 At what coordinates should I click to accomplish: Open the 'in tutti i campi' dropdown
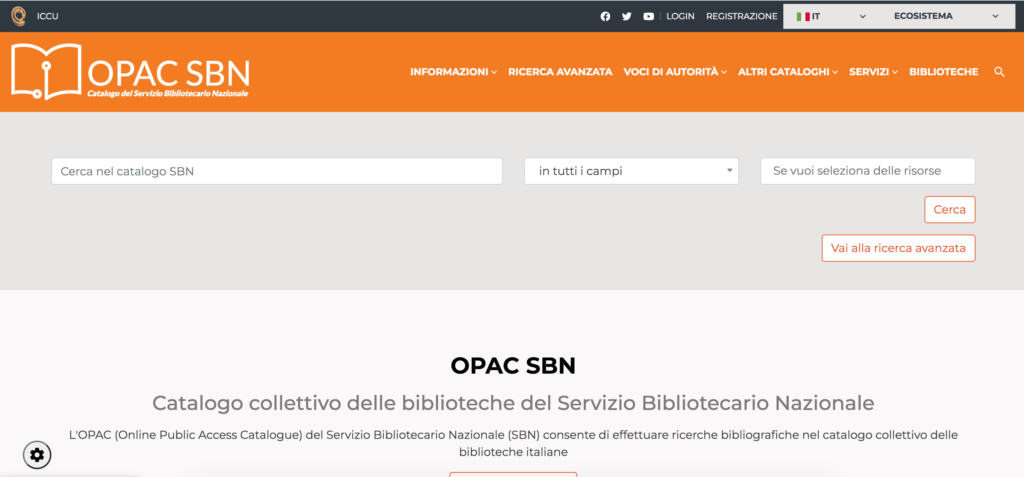[632, 171]
